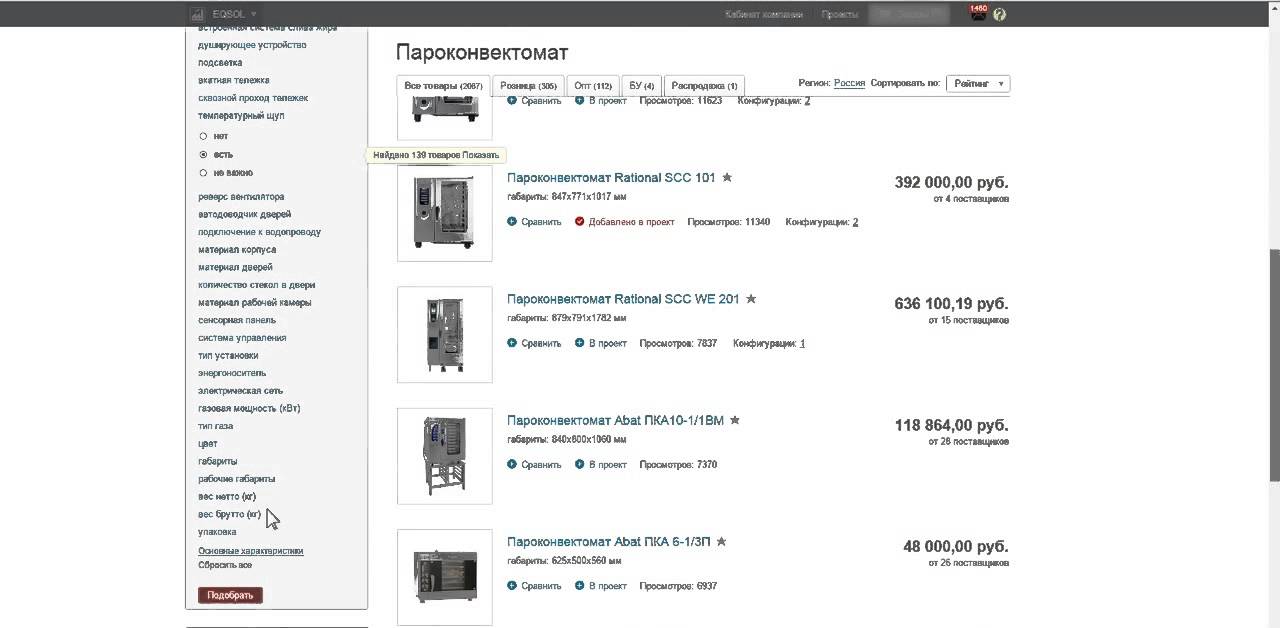Viewport: 1280px width, 628px height.
Task: Expand the 'вес брутто (кг)' filter
Action: click(229, 514)
